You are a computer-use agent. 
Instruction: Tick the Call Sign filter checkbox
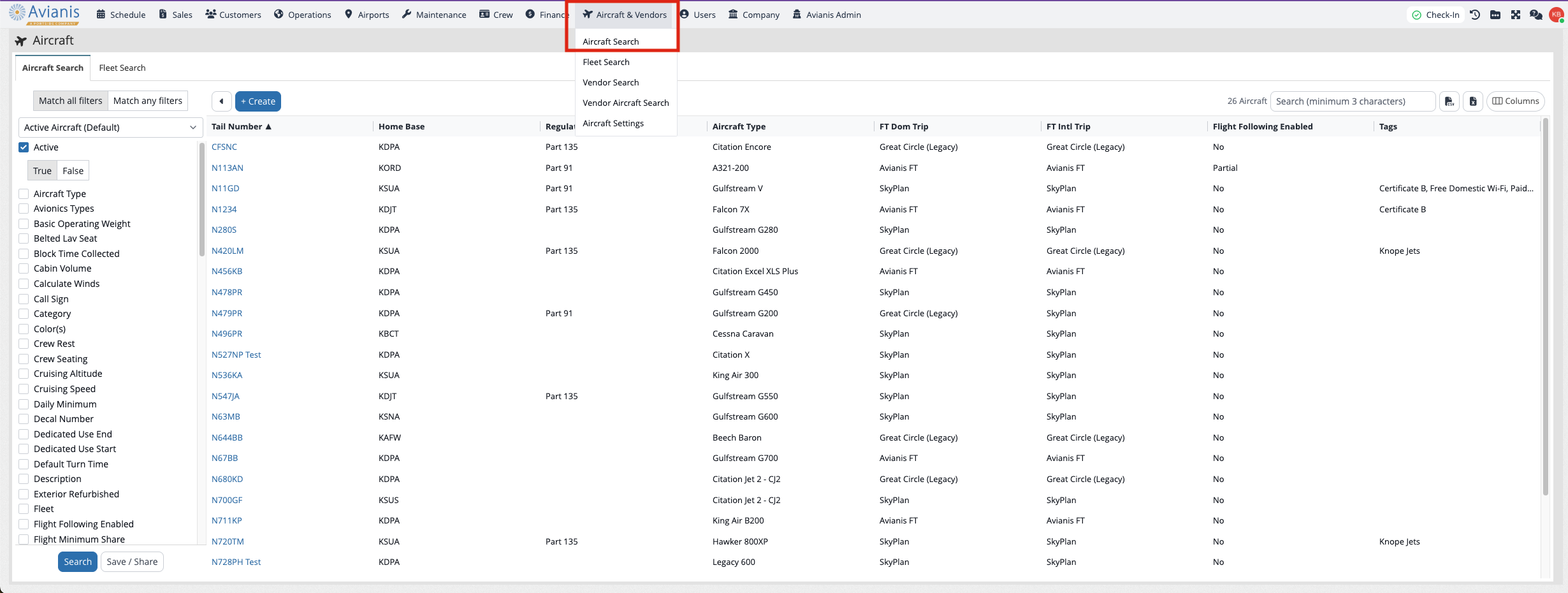point(24,299)
